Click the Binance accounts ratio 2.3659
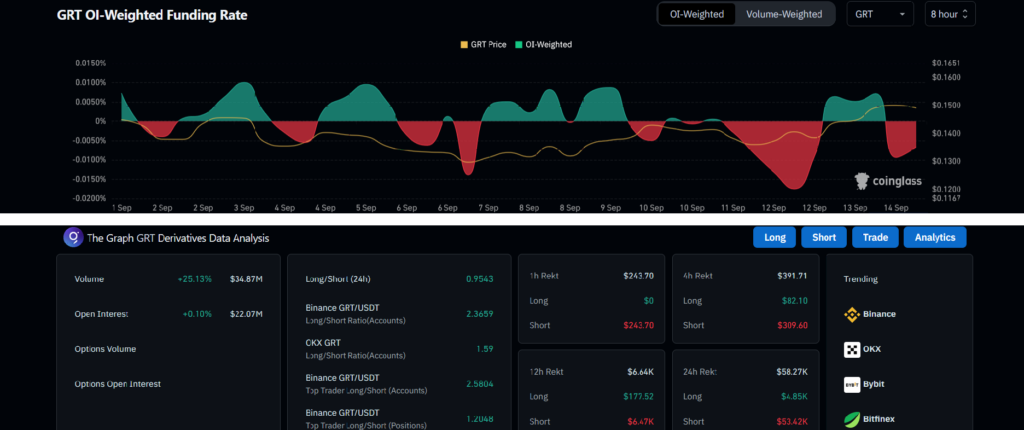The image size is (1024, 430). point(479,314)
